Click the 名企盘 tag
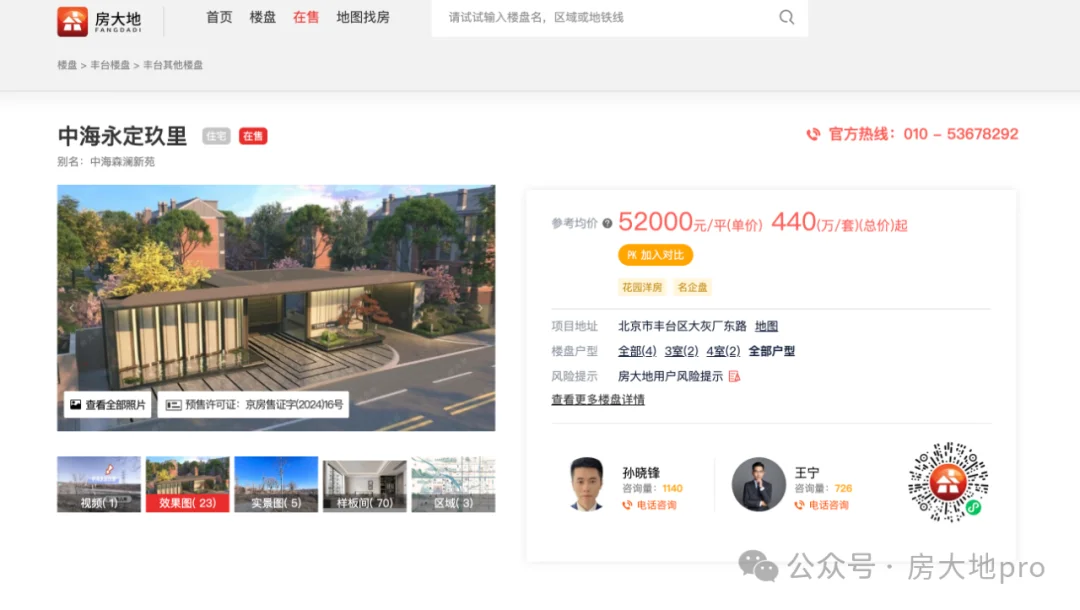1080x610 pixels. [x=692, y=287]
